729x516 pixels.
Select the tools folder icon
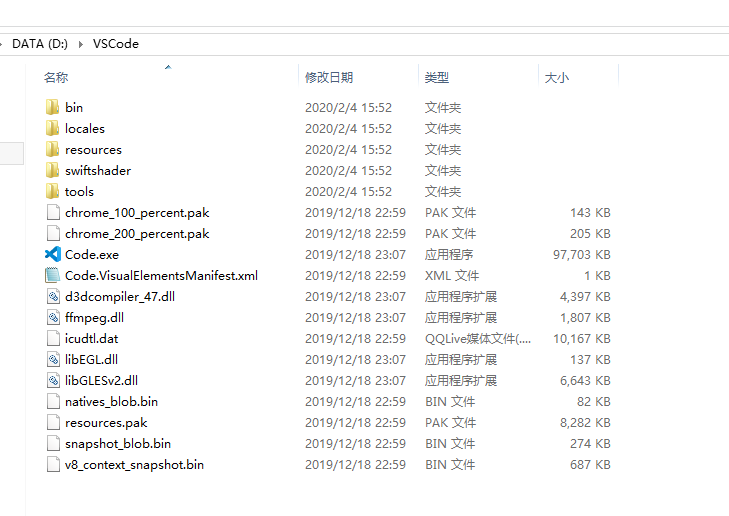[x=53, y=191]
